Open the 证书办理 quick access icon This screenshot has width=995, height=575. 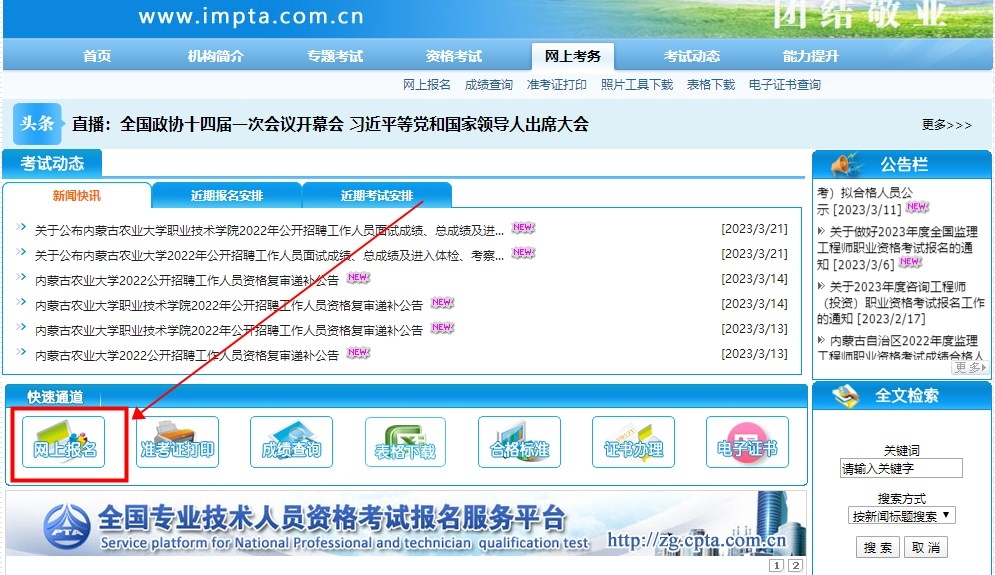coord(633,443)
